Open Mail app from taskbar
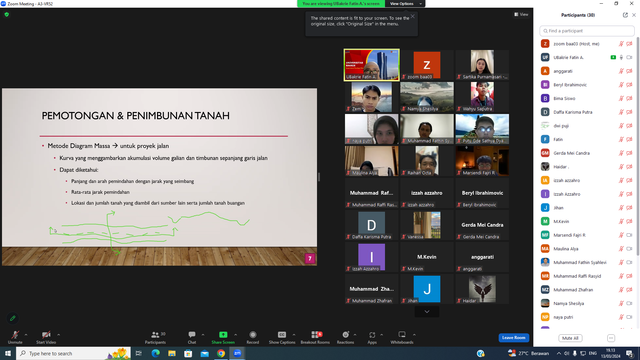The width and height of the screenshot is (640, 360). point(204,353)
